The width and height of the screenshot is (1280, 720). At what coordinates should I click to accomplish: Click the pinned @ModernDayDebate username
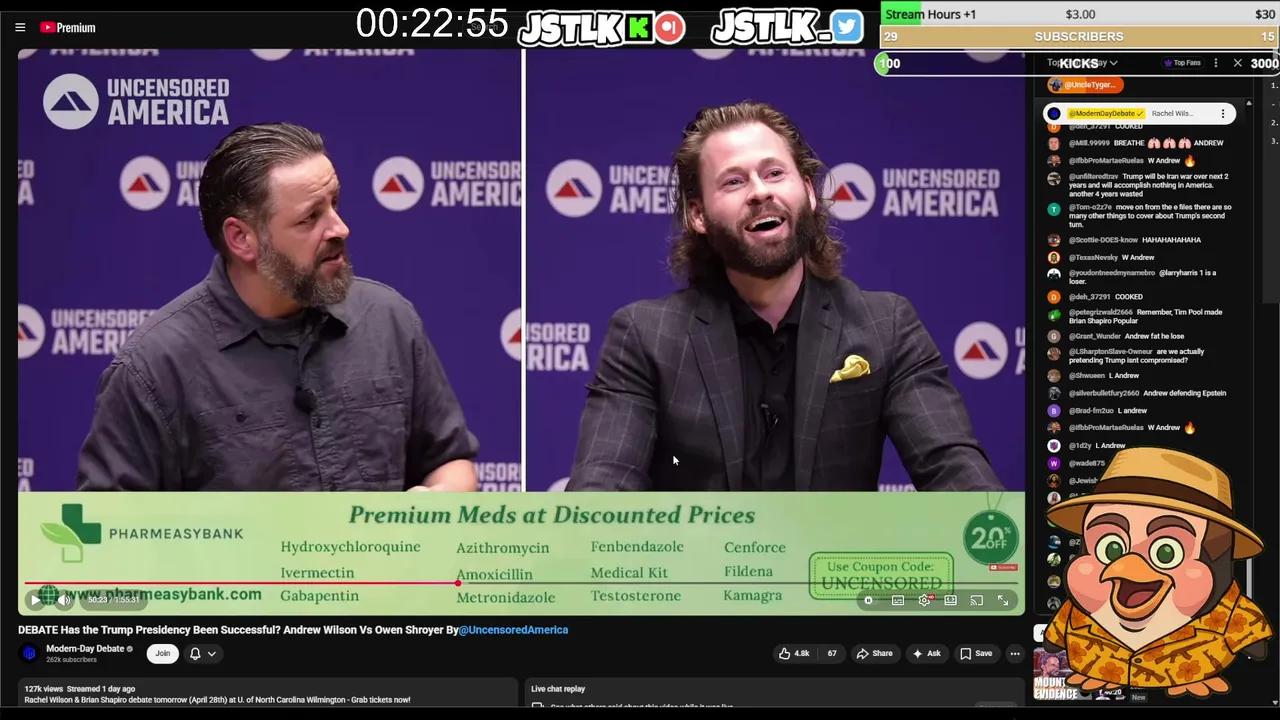tap(1106, 114)
